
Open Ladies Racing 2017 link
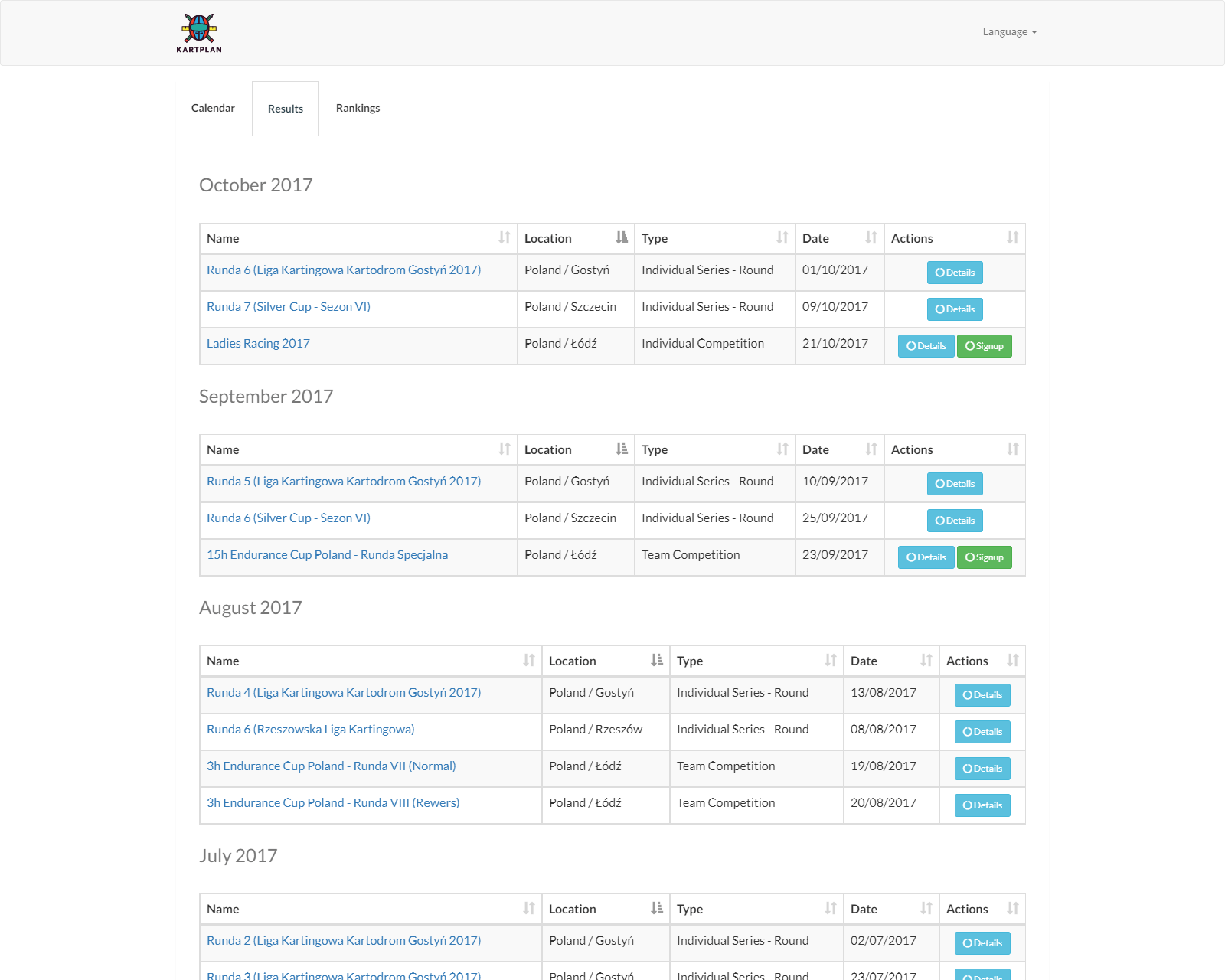[258, 344]
